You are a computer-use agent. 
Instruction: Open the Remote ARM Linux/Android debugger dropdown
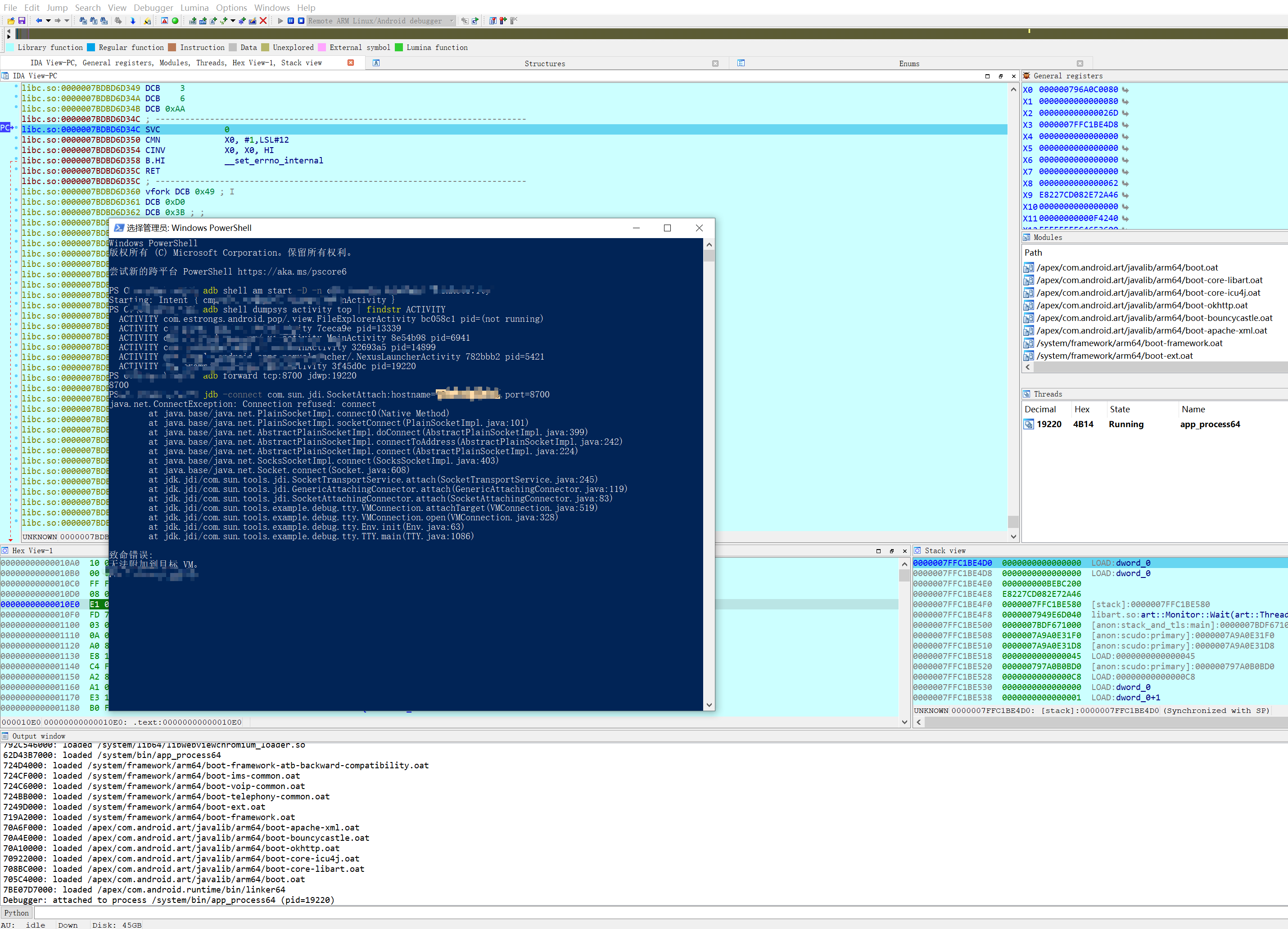click(x=452, y=21)
